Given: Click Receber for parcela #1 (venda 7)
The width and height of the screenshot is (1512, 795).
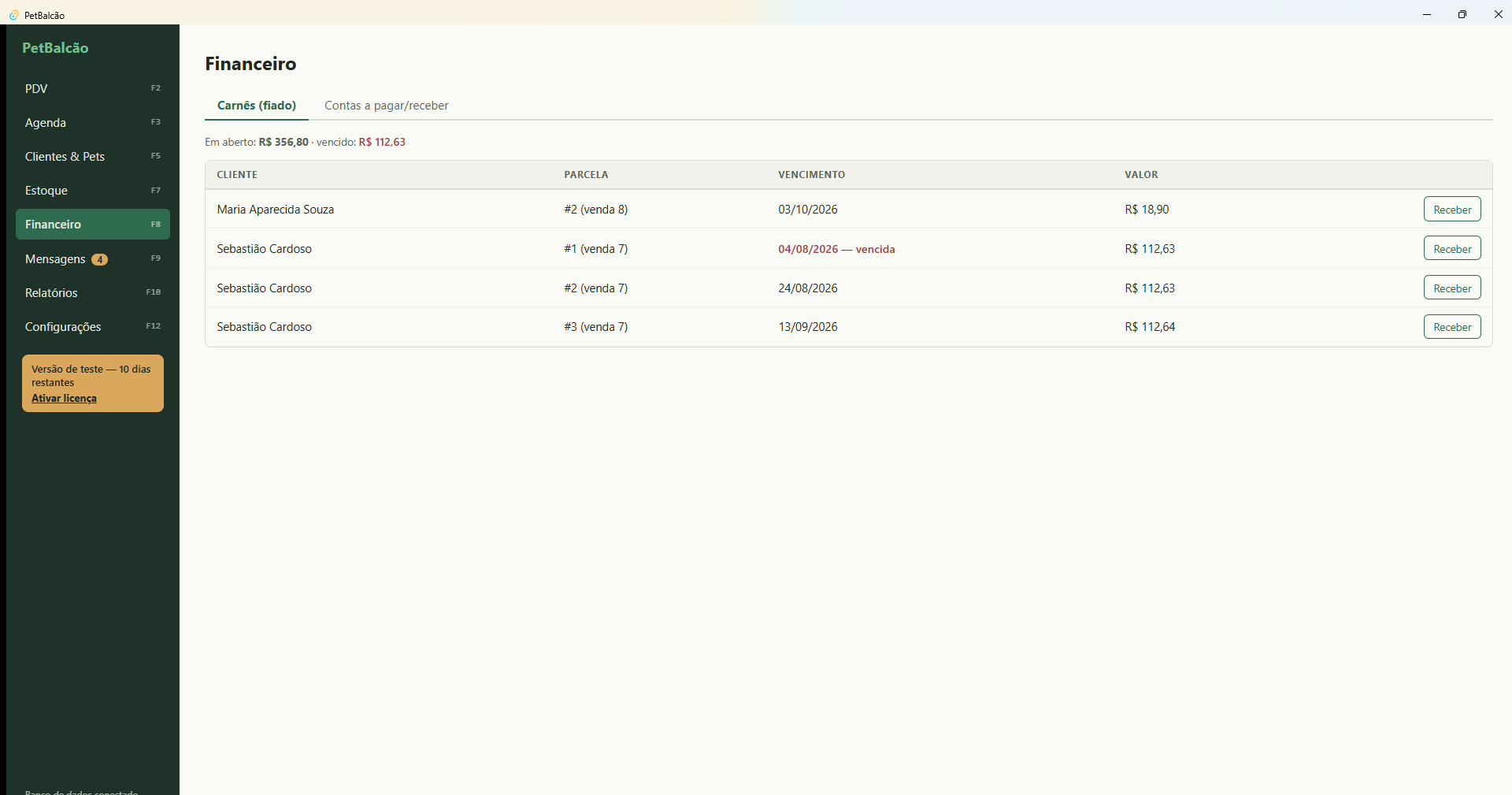Looking at the screenshot, I should pyautogui.click(x=1452, y=248).
